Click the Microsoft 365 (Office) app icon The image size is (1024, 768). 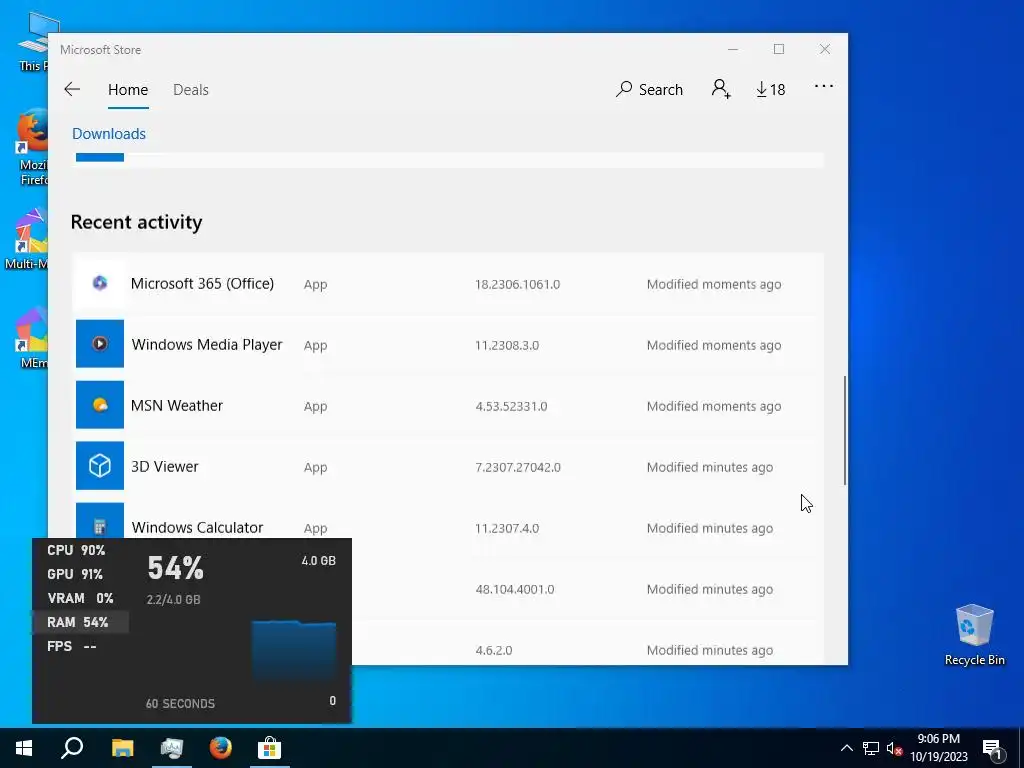(100, 283)
